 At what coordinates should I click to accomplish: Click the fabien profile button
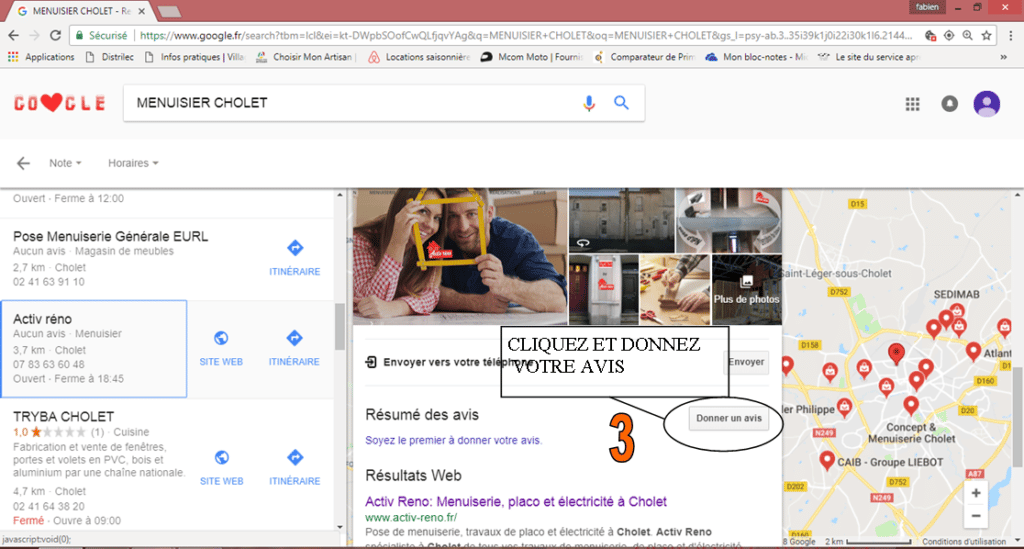click(927, 7)
